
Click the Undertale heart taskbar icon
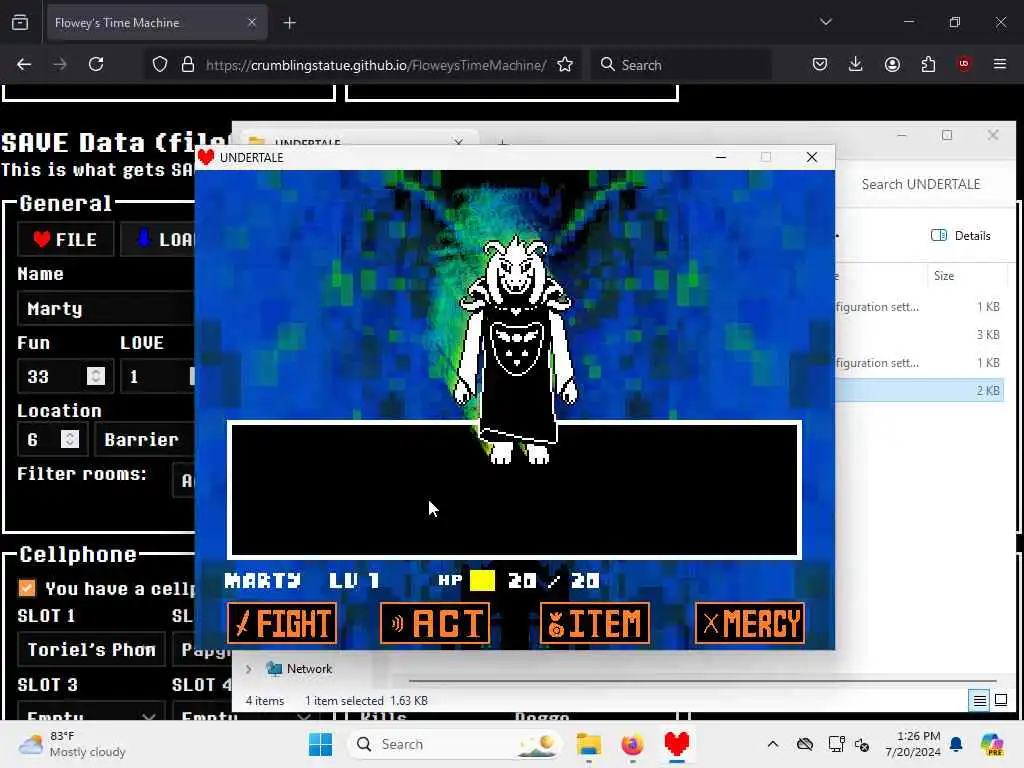click(x=677, y=744)
